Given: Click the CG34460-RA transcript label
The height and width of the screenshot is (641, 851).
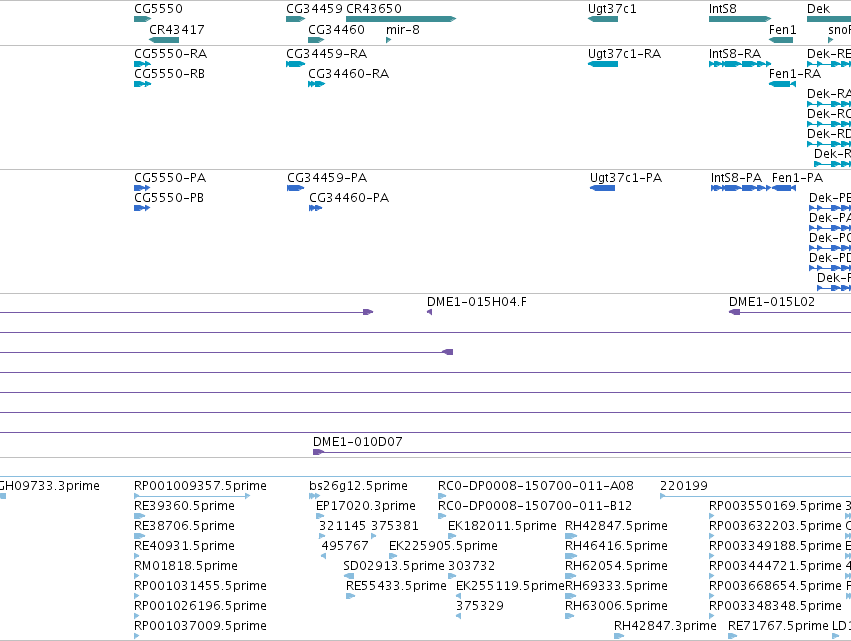Looking at the screenshot, I should [348, 74].
